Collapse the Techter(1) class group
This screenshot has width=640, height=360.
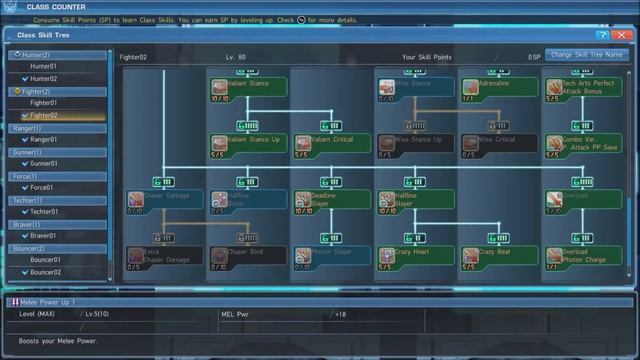58,200
